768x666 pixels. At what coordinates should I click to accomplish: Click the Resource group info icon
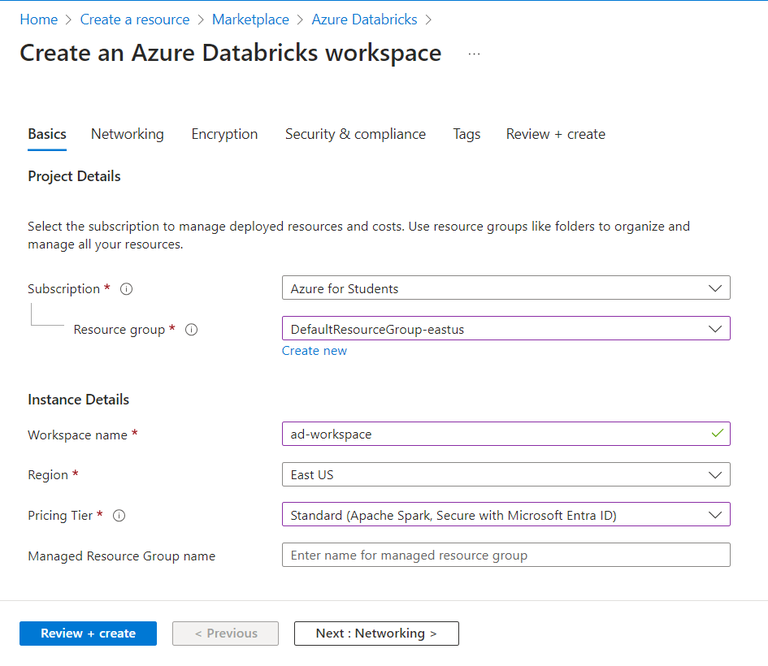[x=191, y=329]
